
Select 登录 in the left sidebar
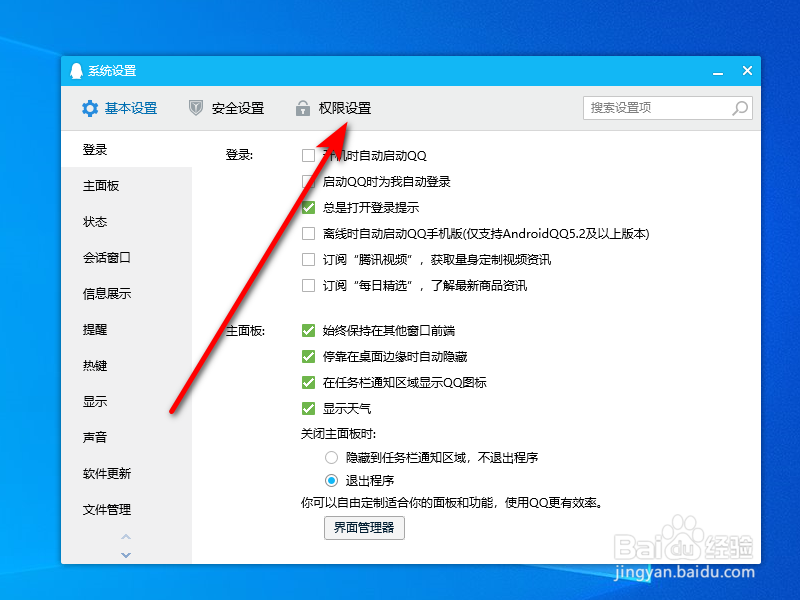point(127,149)
